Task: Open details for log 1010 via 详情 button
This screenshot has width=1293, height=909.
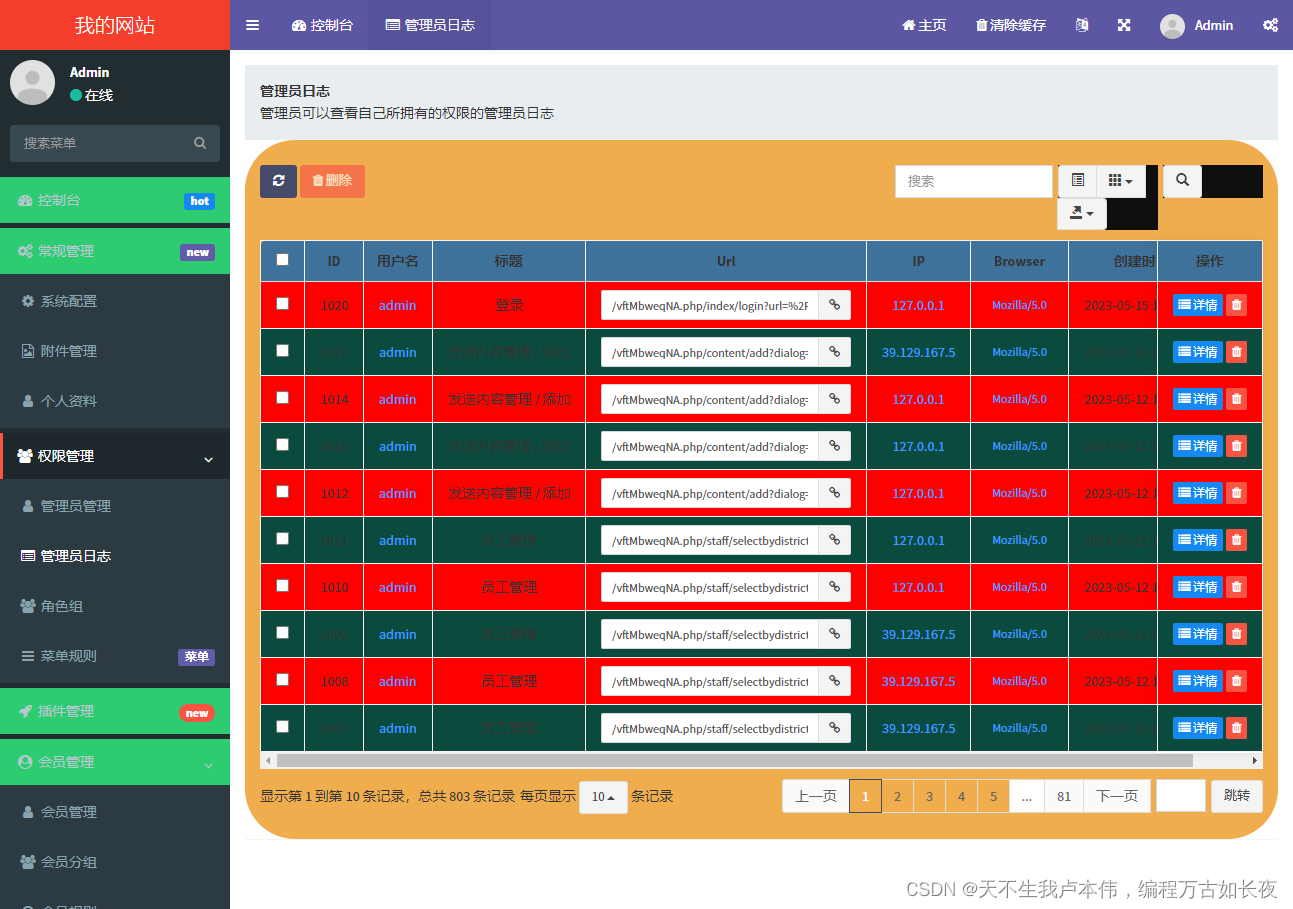Action: click(1197, 587)
